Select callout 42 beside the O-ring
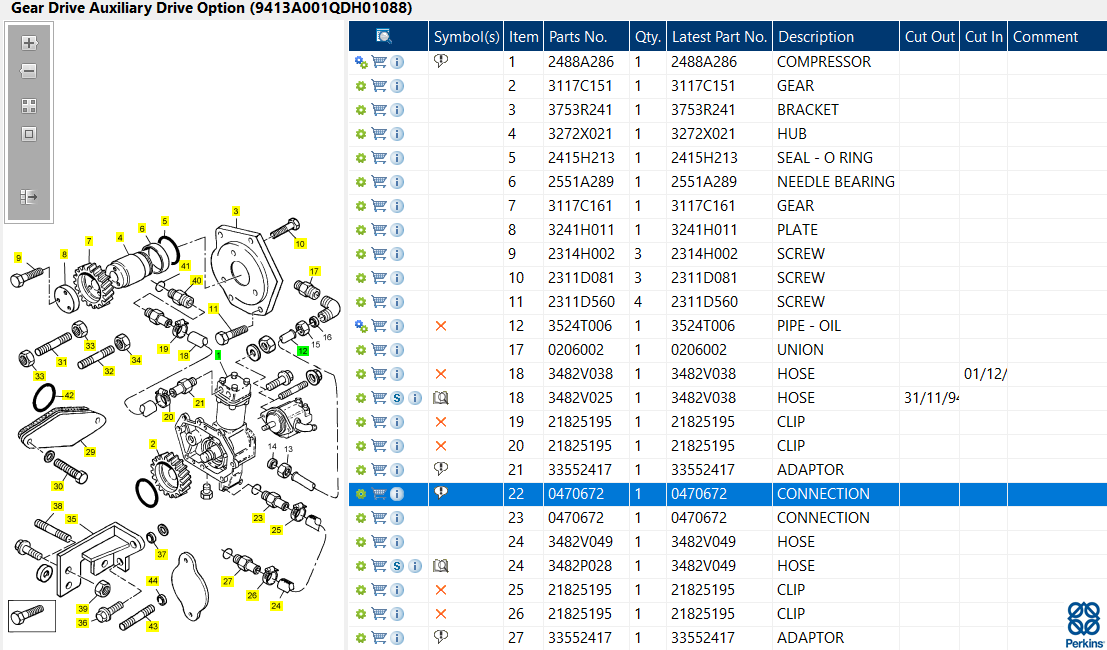Viewport: 1107px width, 650px height. [x=69, y=395]
